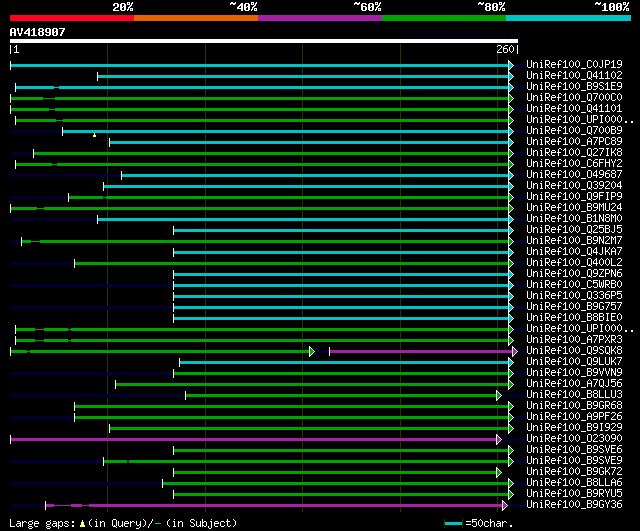640x531 pixels.
Task: Choose the UniRef100_Q25BJ5 entry
Action: pos(574,230)
